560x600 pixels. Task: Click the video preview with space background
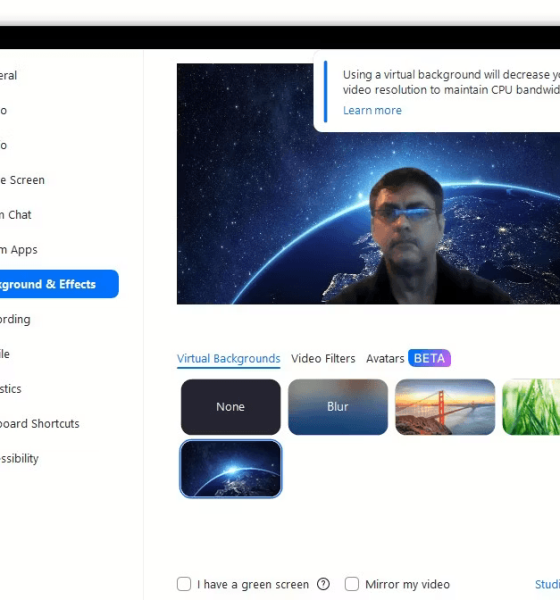click(368, 184)
